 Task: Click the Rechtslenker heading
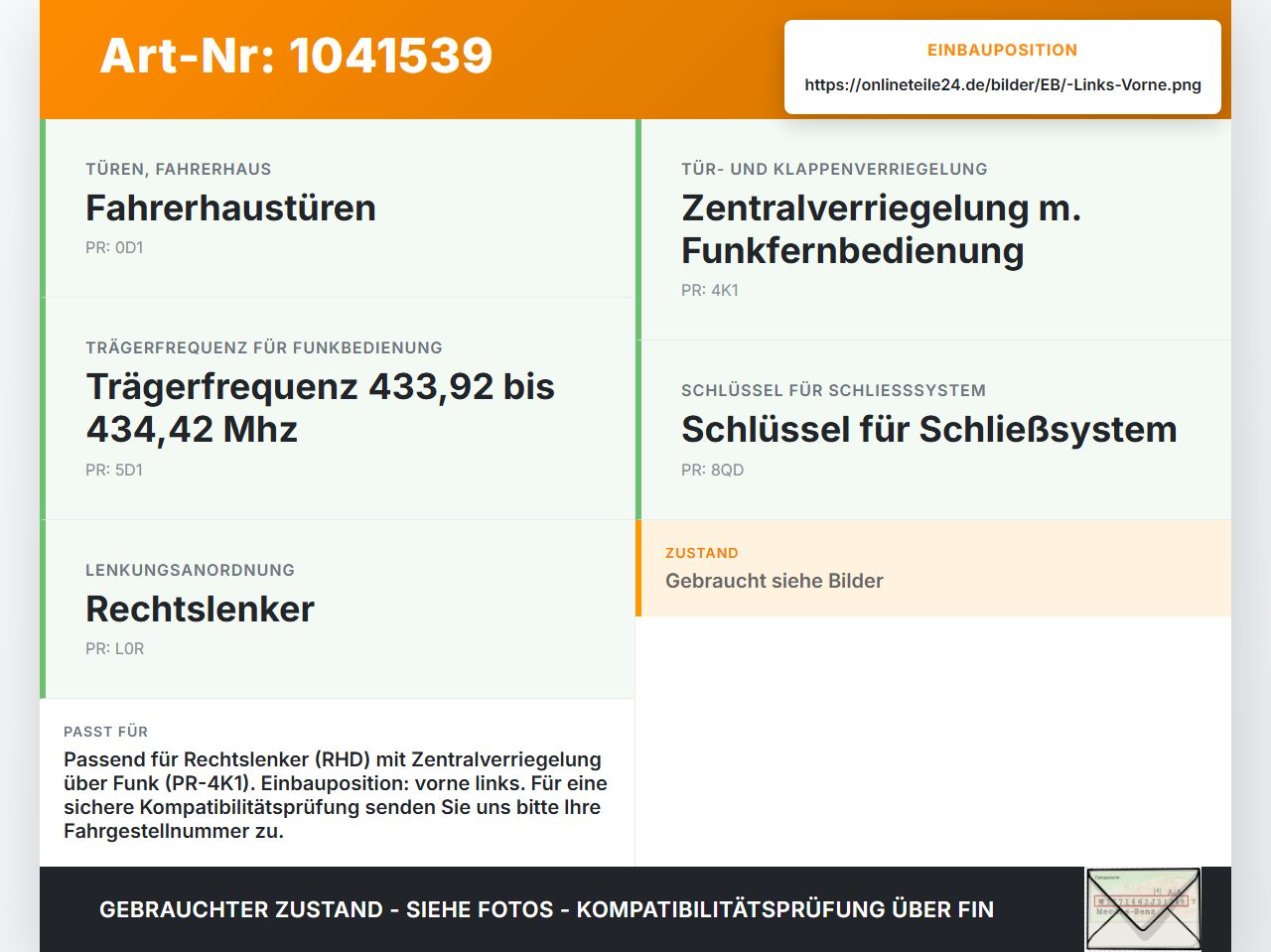coord(200,609)
